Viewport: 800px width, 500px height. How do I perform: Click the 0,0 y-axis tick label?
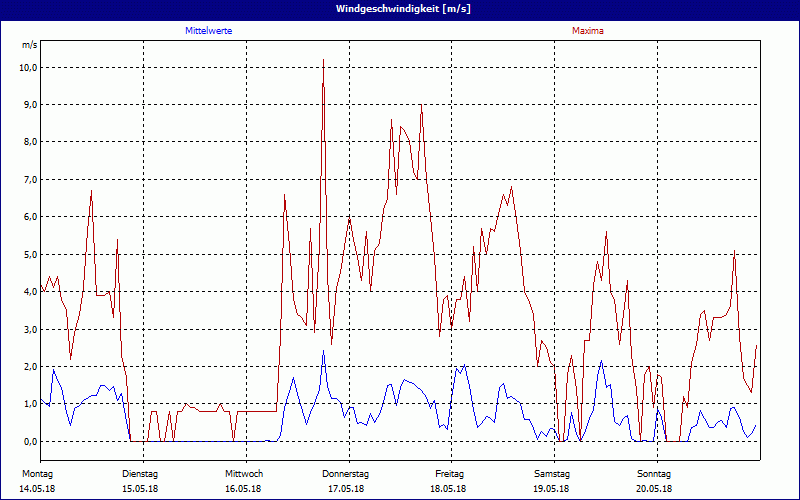30,441
